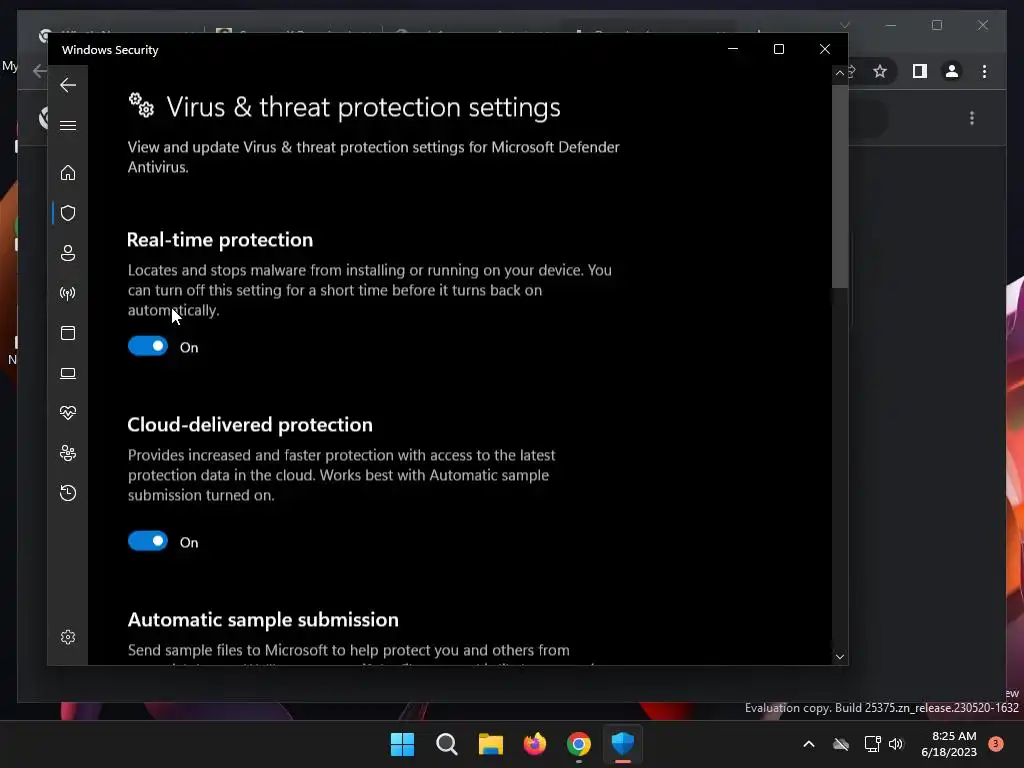This screenshot has width=1024, height=768.
Task: Click the scroll down arrow in Windows Security
Action: [x=840, y=657]
